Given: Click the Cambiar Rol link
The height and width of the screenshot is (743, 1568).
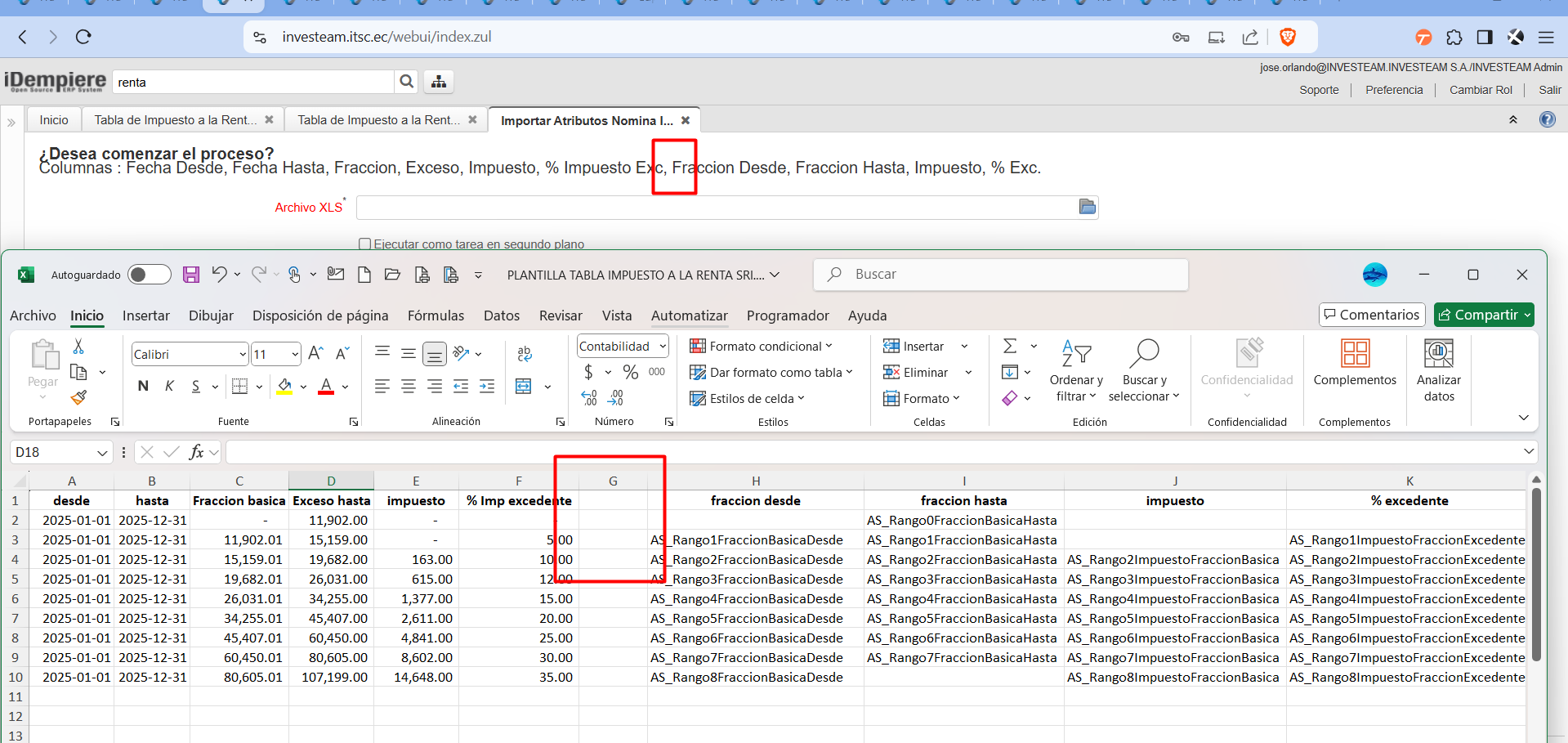Looking at the screenshot, I should [x=1481, y=90].
